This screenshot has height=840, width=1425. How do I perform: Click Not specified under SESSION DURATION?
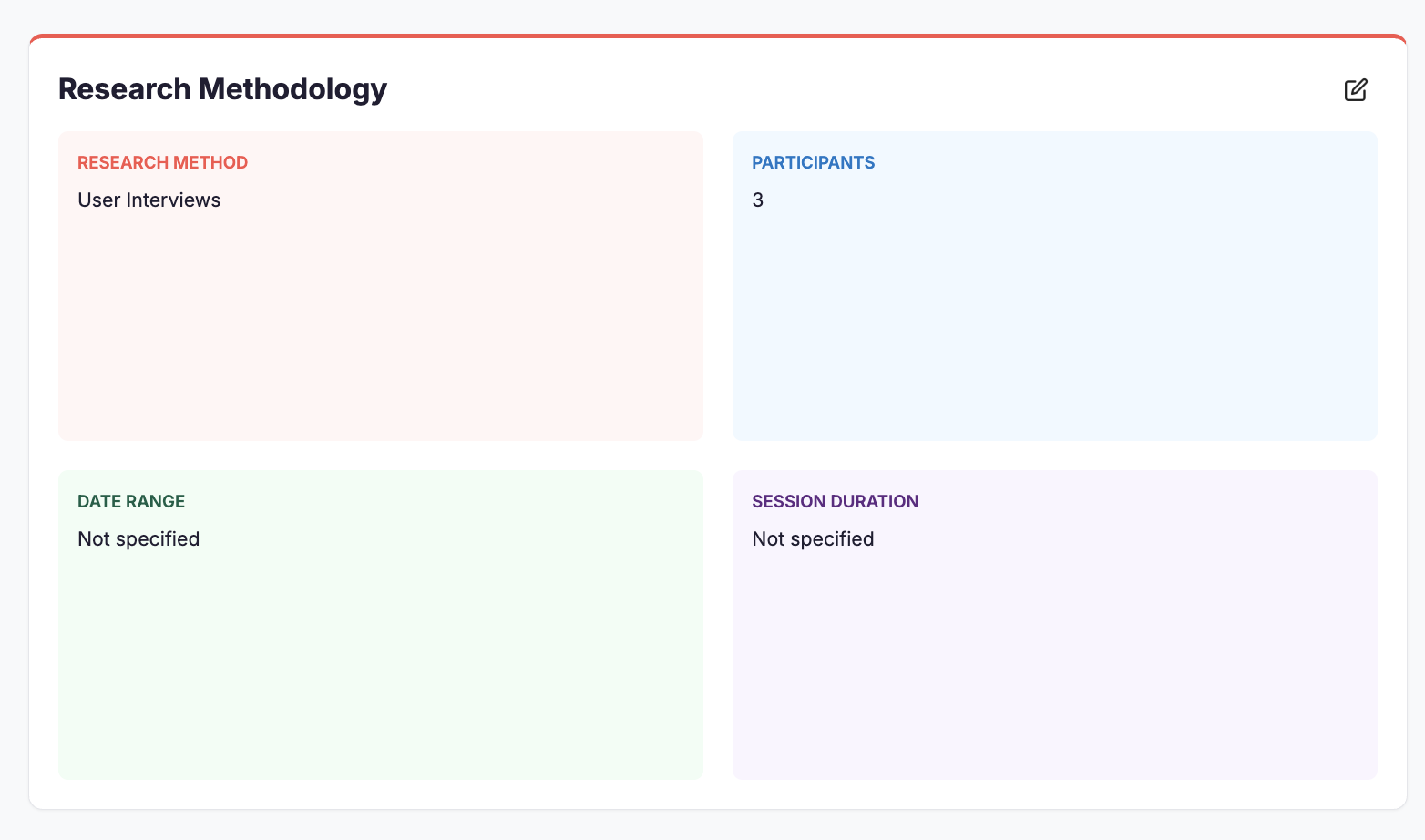tap(812, 538)
